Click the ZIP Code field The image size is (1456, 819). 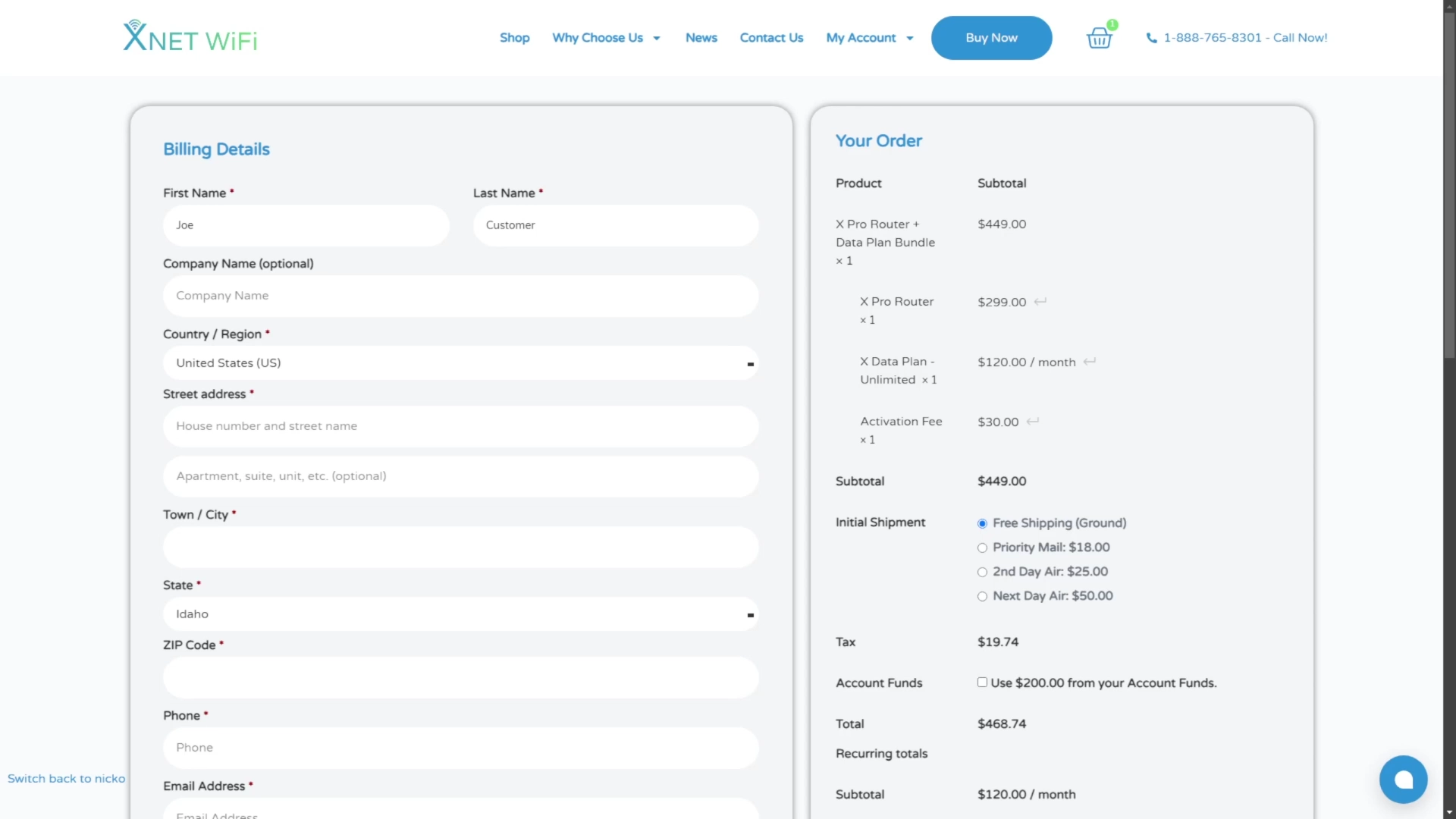[460, 677]
